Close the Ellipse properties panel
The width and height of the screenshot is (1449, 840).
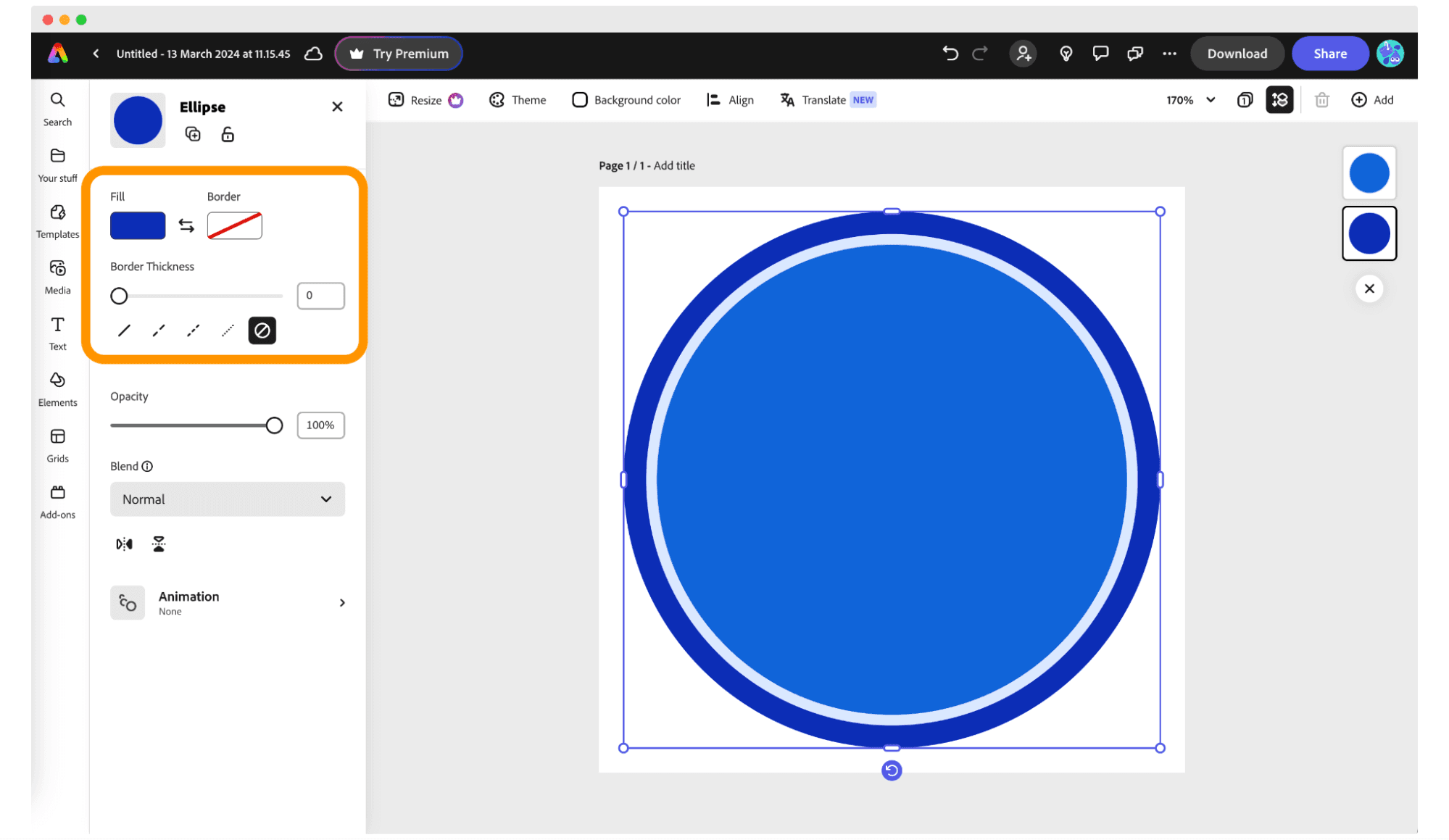pos(337,107)
